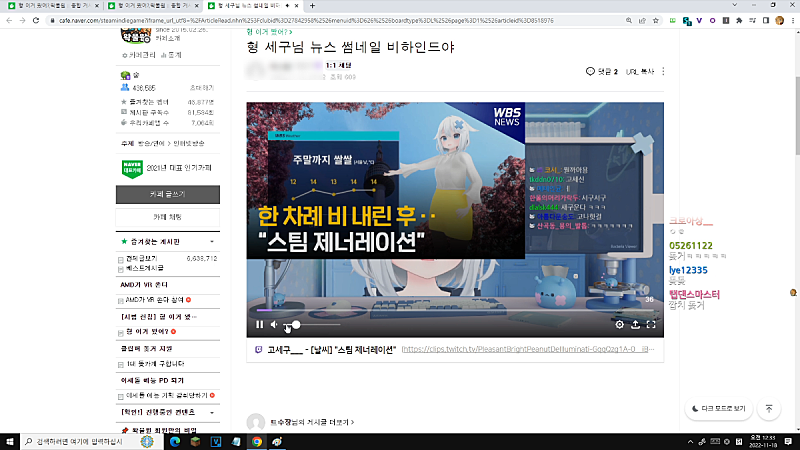Open the '형 이거 맞어?' sidebar board
Screen dimensions: 800x450
(x=147, y=332)
